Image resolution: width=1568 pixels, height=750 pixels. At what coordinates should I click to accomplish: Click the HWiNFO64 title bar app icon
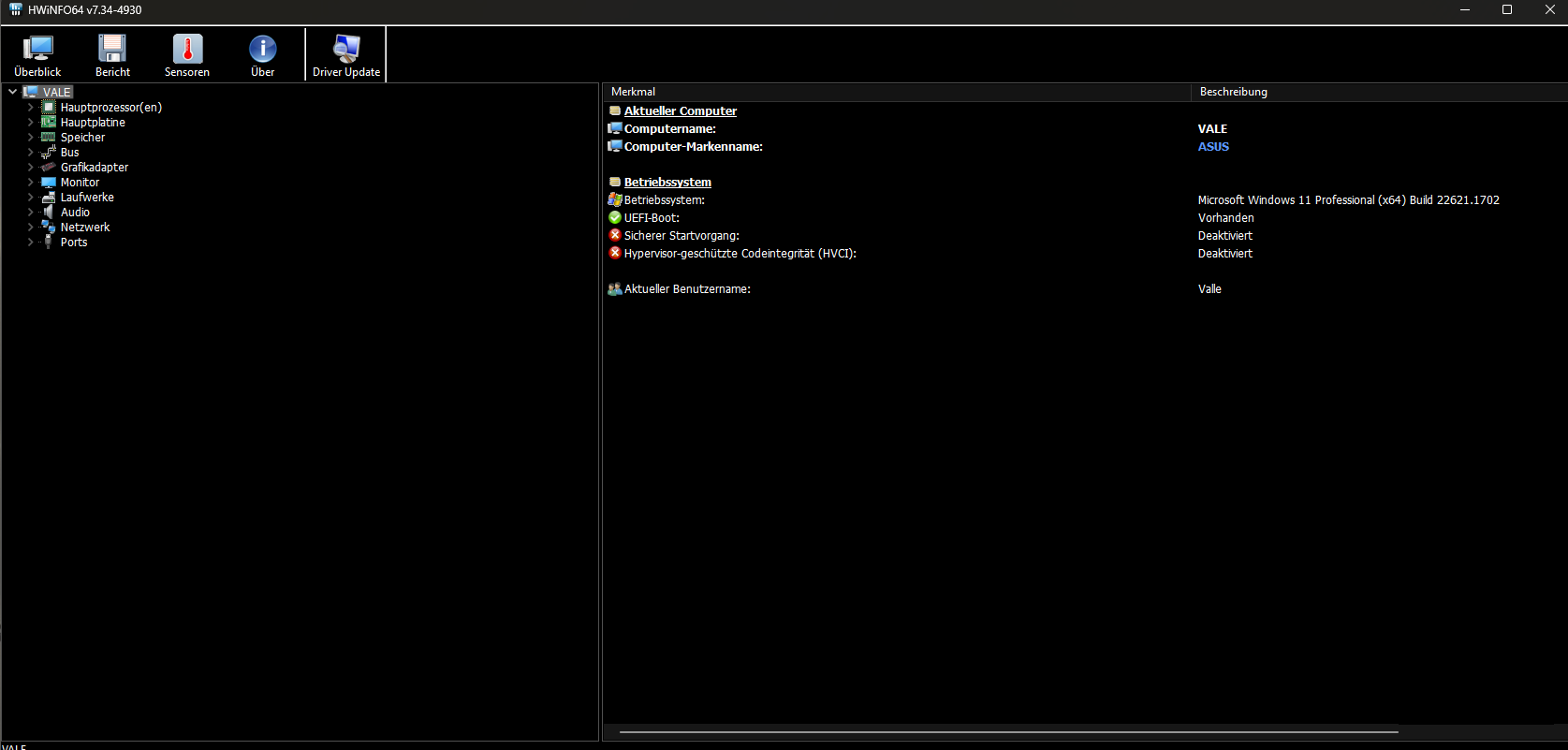point(15,9)
